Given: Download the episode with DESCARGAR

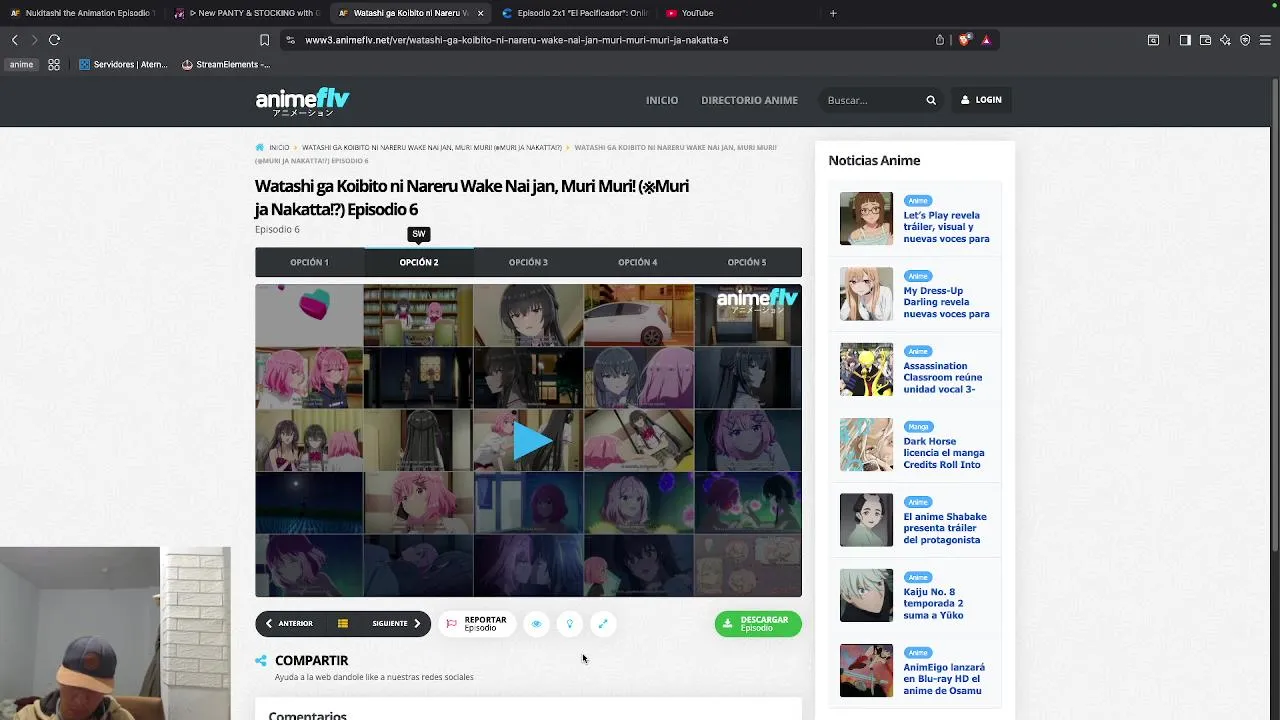Looking at the screenshot, I should (758, 623).
